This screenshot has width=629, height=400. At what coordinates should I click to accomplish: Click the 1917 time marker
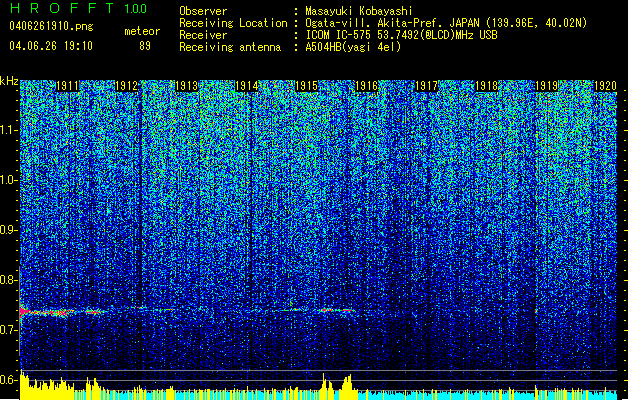pos(426,86)
